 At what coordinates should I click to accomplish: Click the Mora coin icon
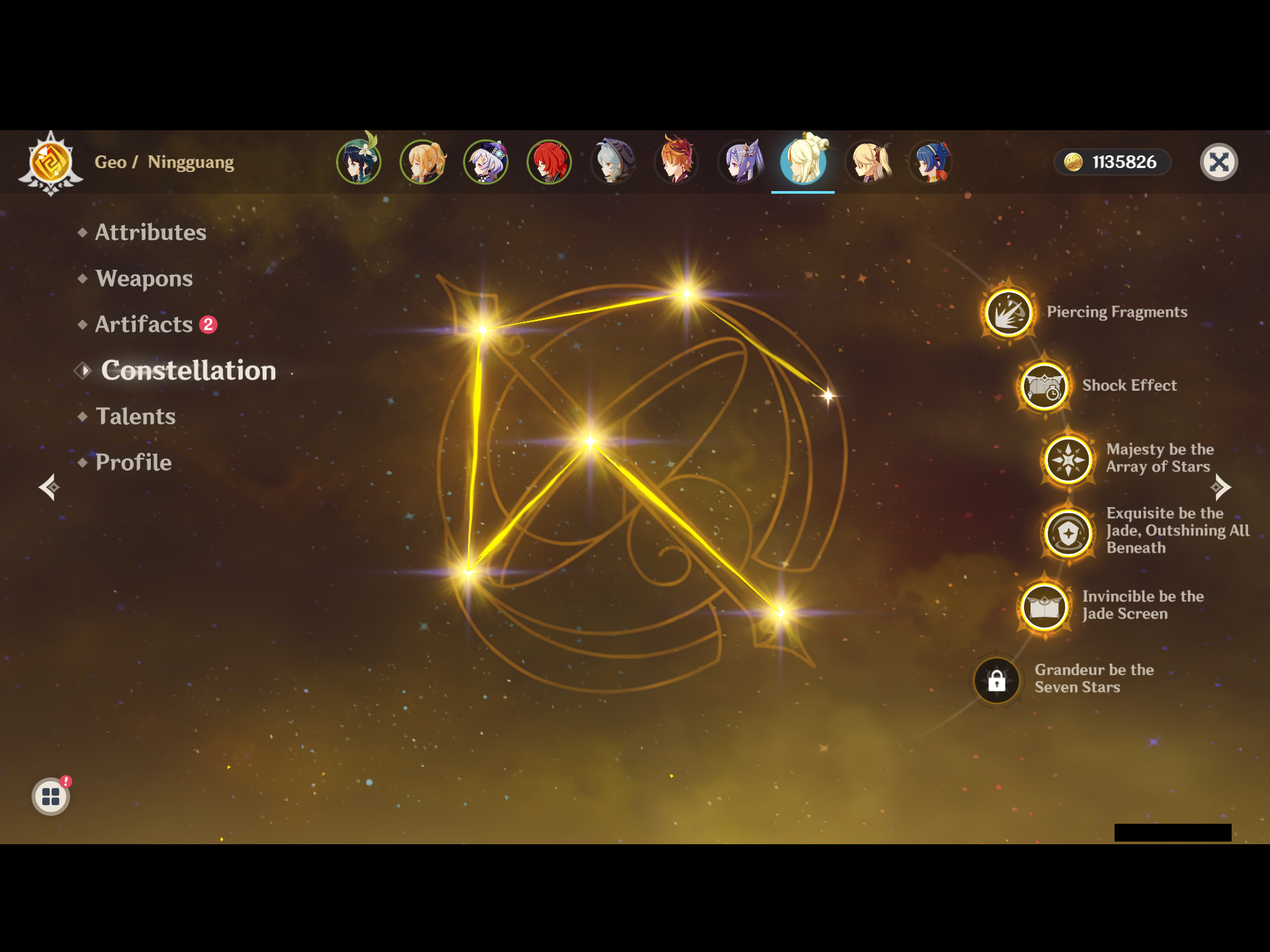pos(1073,162)
